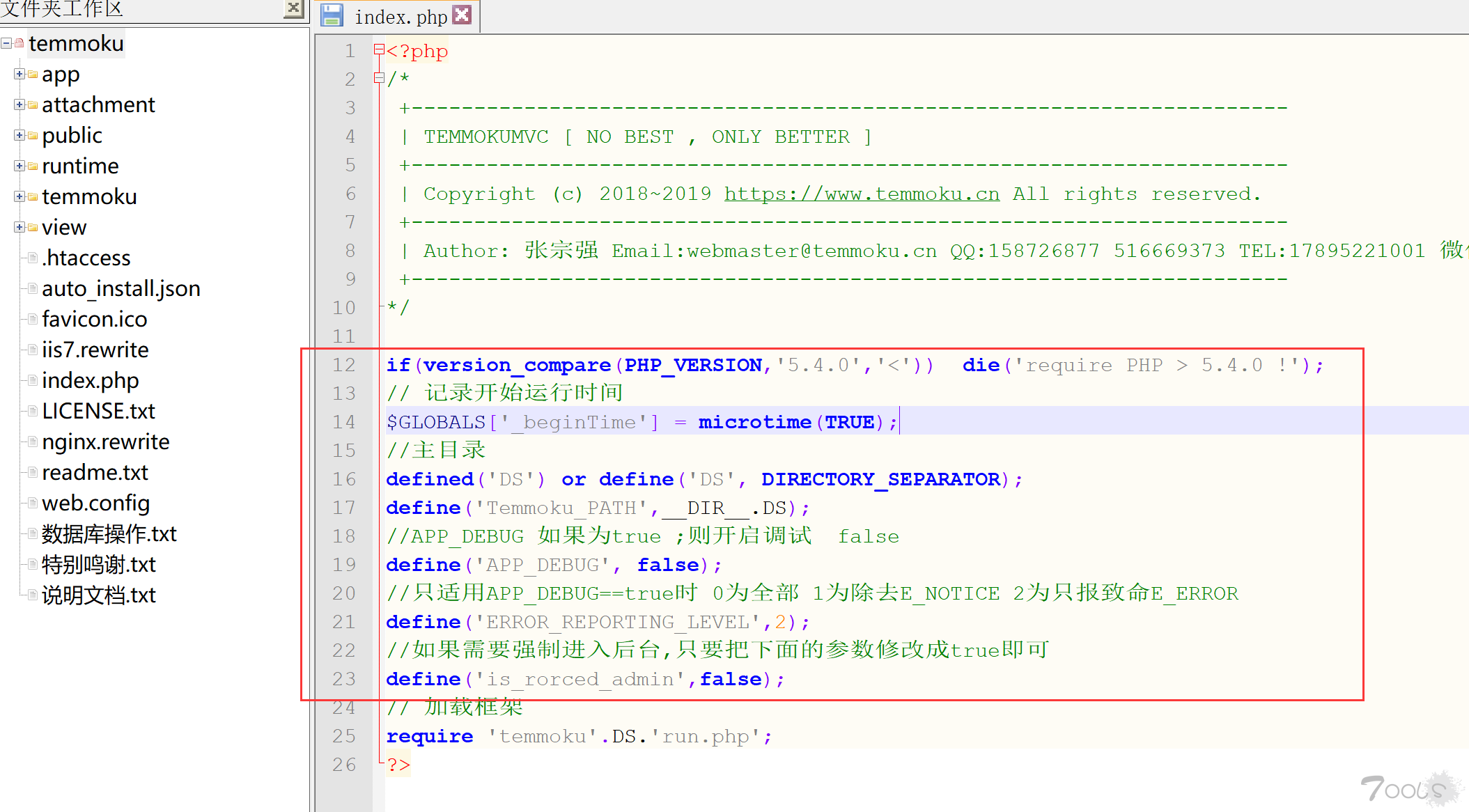The height and width of the screenshot is (812, 1469).
Task: Select the view folder label
Action: click(x=64, y=227)
